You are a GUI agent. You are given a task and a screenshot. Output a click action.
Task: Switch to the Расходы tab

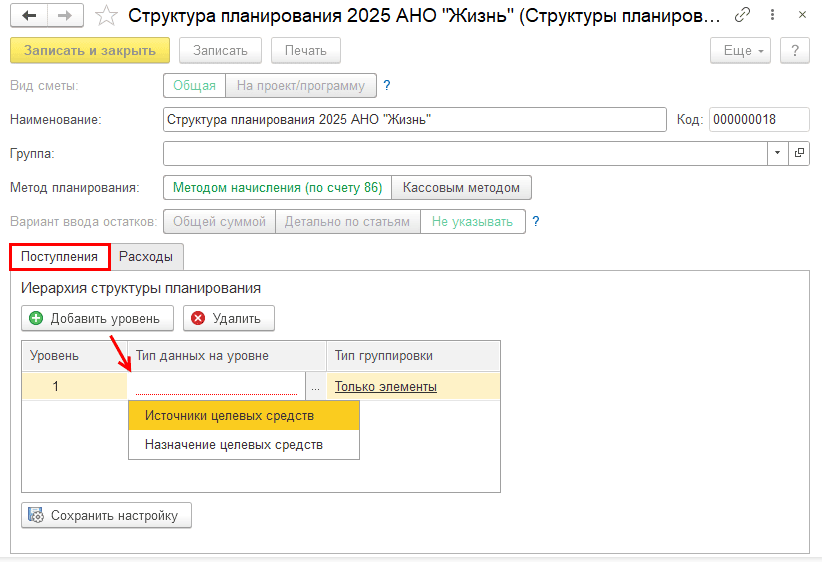pyautogui.click(x=146, y=257)
